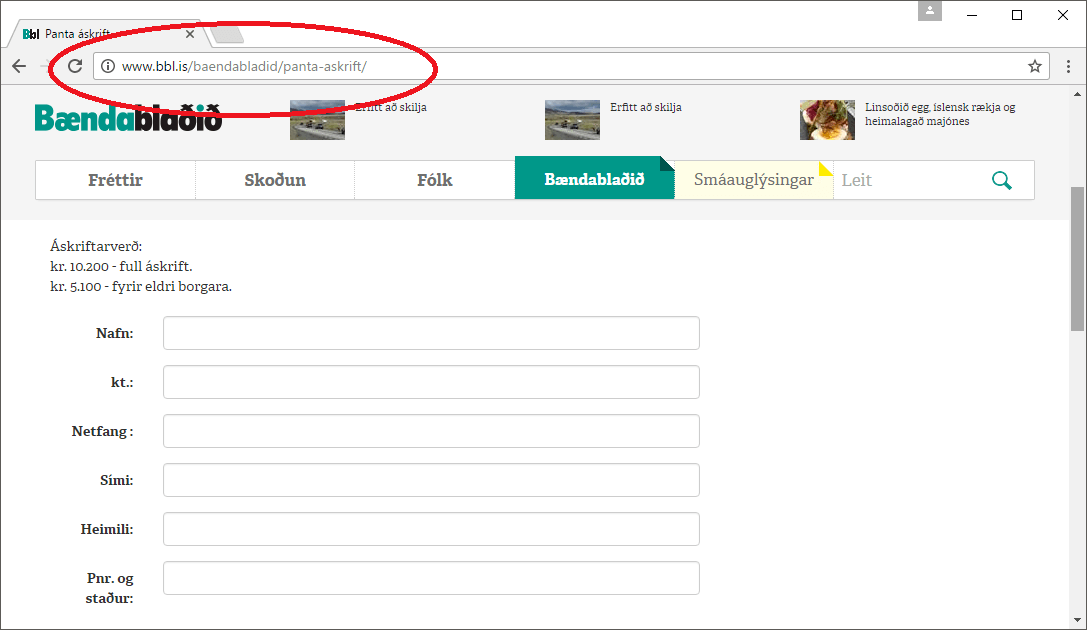
Task: Click the Sími phone field
Action: click(431, 480)
